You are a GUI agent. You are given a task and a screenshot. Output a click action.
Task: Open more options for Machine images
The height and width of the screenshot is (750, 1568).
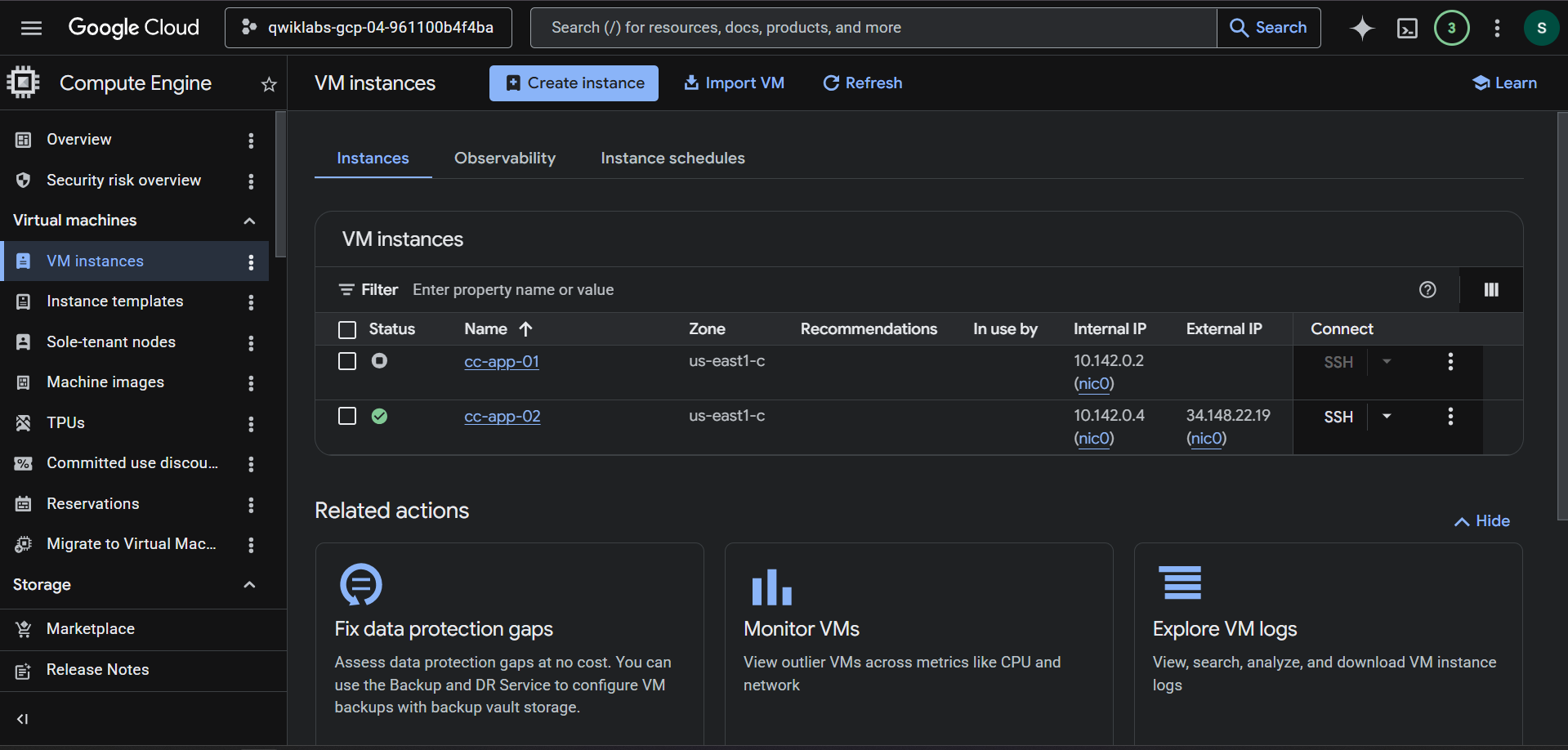(251, 383)
